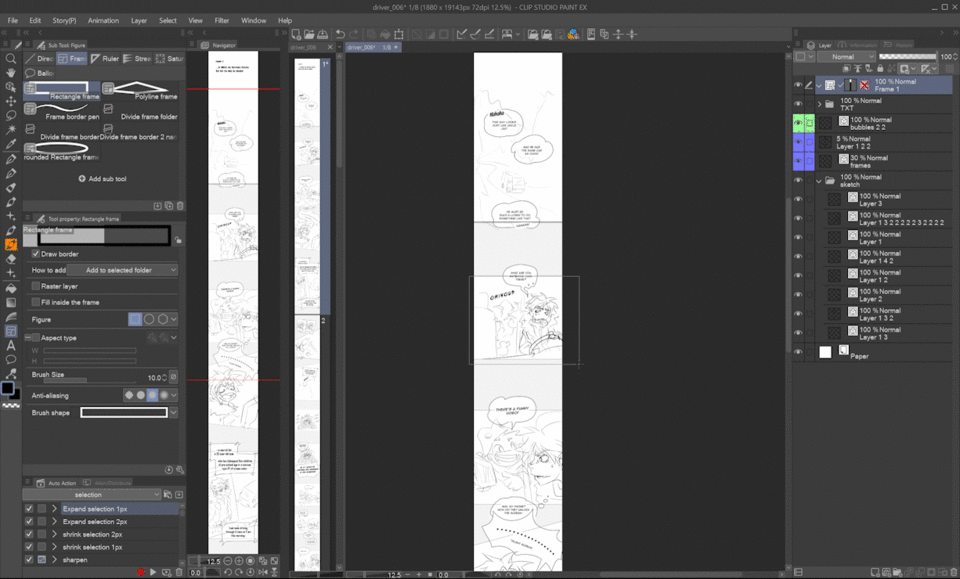Open the auto action set selection dropdown
960x579 pixels.
(92, 495)
